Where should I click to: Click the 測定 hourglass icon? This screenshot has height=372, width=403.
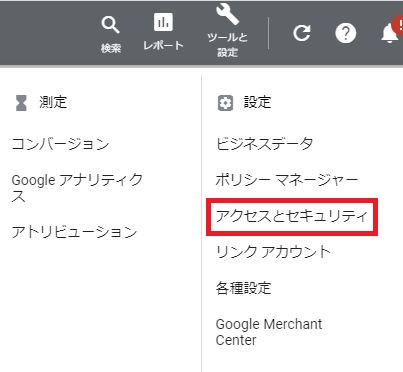click(21, 103)
